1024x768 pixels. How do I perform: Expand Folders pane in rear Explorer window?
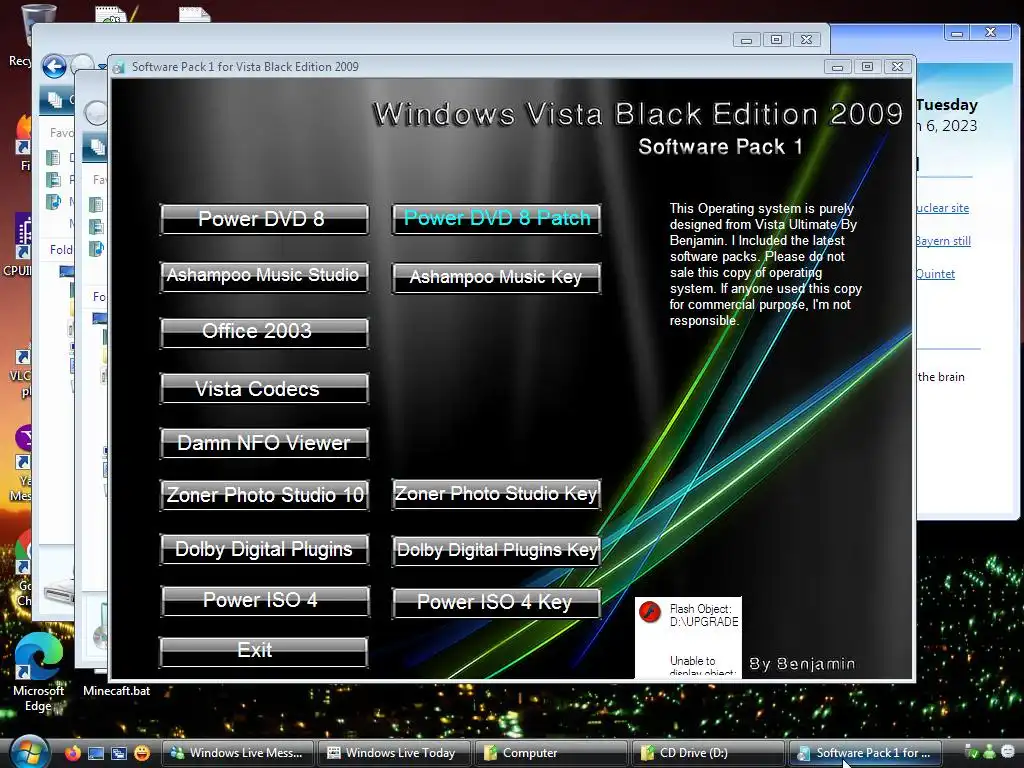click(61, 249)
